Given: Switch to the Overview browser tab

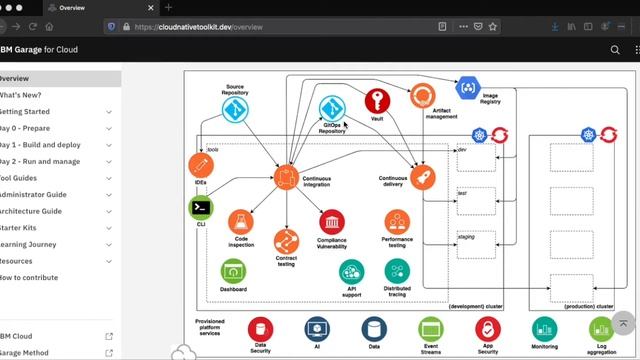Looking at the screenshot, I should [x=100, y=8].
